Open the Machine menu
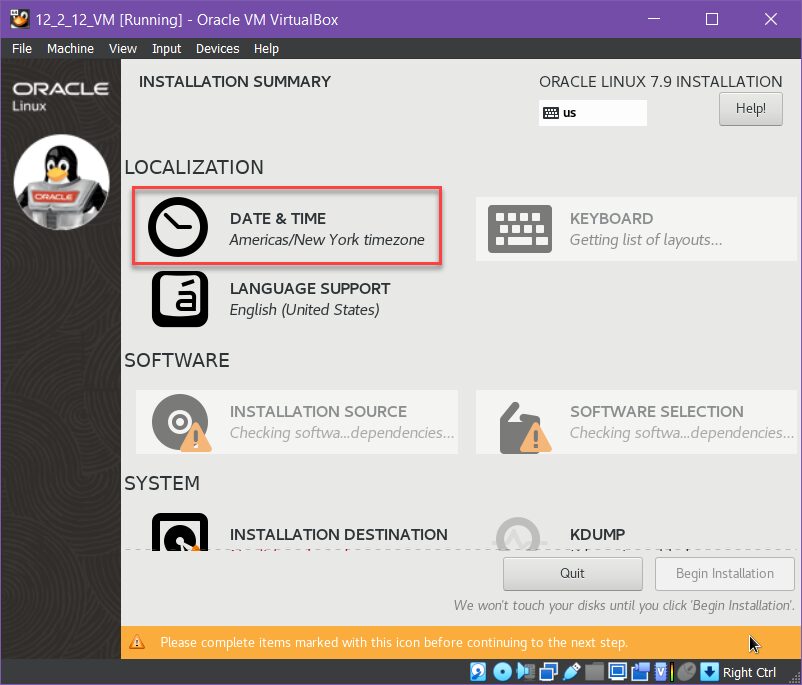Image resolution: width=802 pixels, height=685 pixels. pos(71,49)
